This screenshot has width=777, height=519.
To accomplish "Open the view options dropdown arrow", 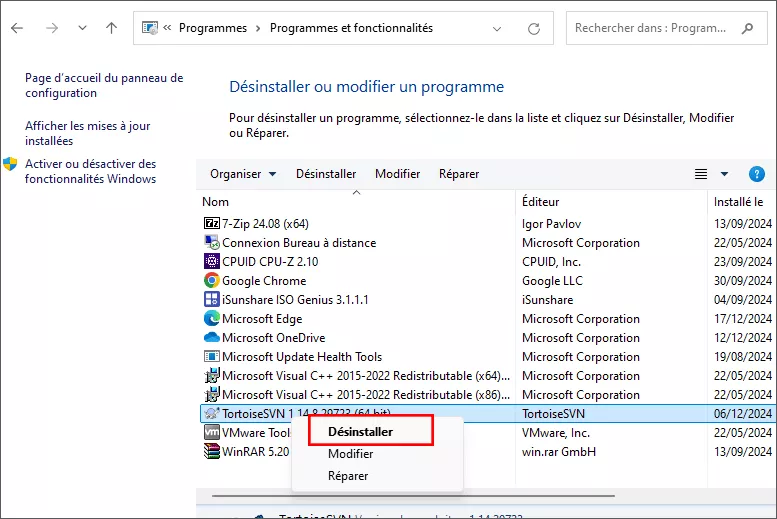I will pos(724,174).
